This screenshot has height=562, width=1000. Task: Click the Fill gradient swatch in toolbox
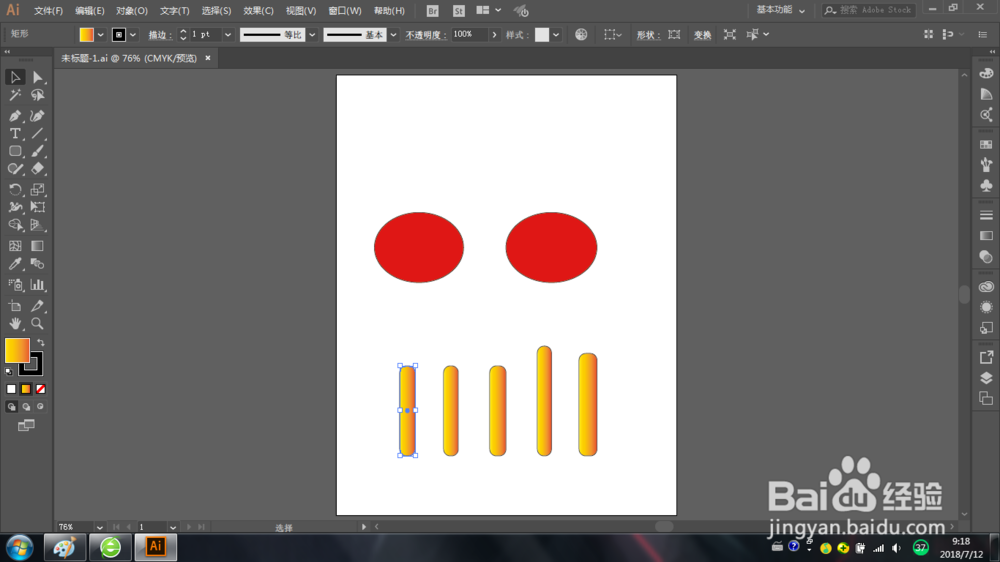pyautogui.click(x=17, y=351)
